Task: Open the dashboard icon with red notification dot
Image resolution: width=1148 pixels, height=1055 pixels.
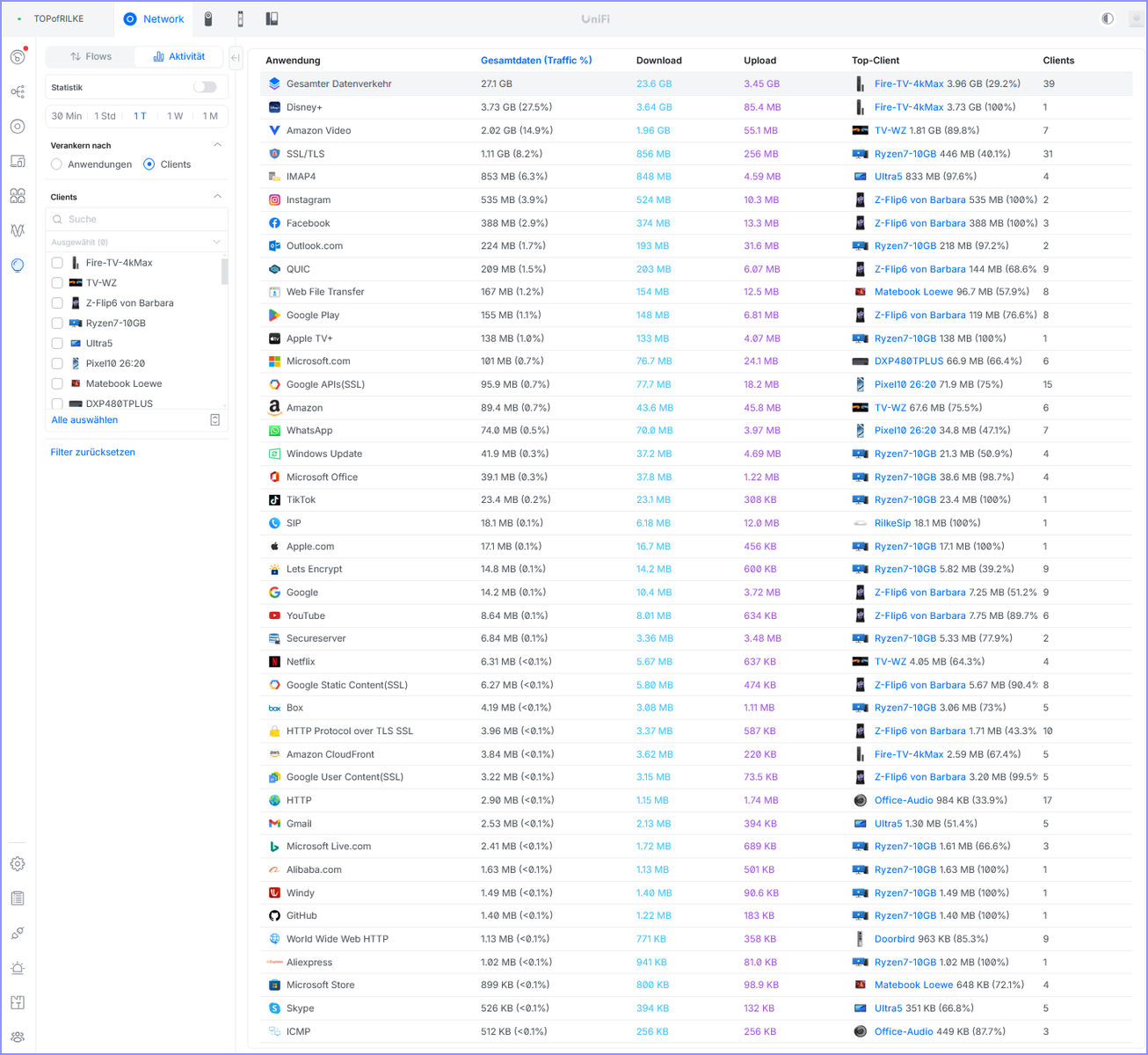Action: [18, 57]
